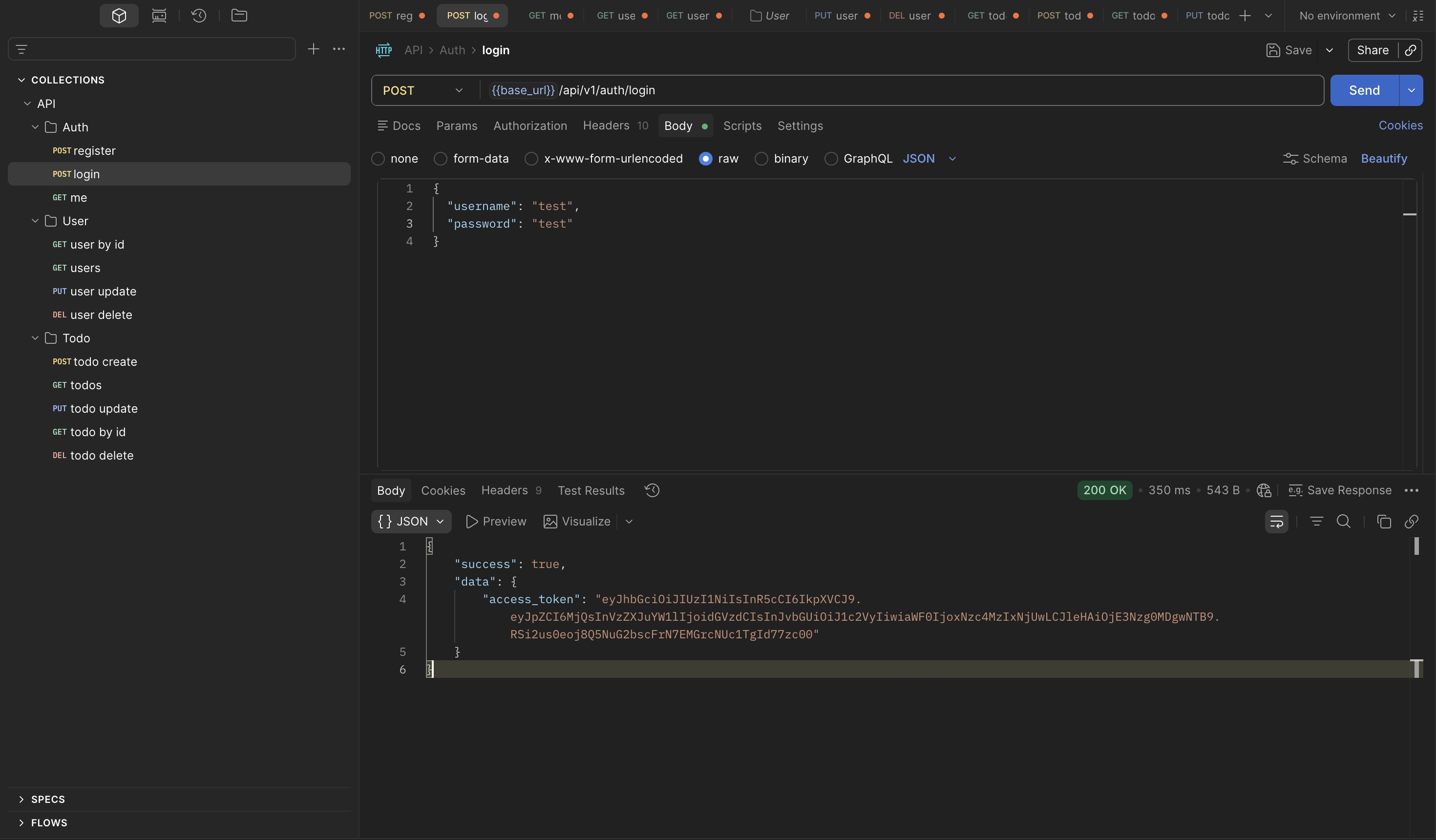Click the filter response icon
1436x840 pixels.
1316,522
